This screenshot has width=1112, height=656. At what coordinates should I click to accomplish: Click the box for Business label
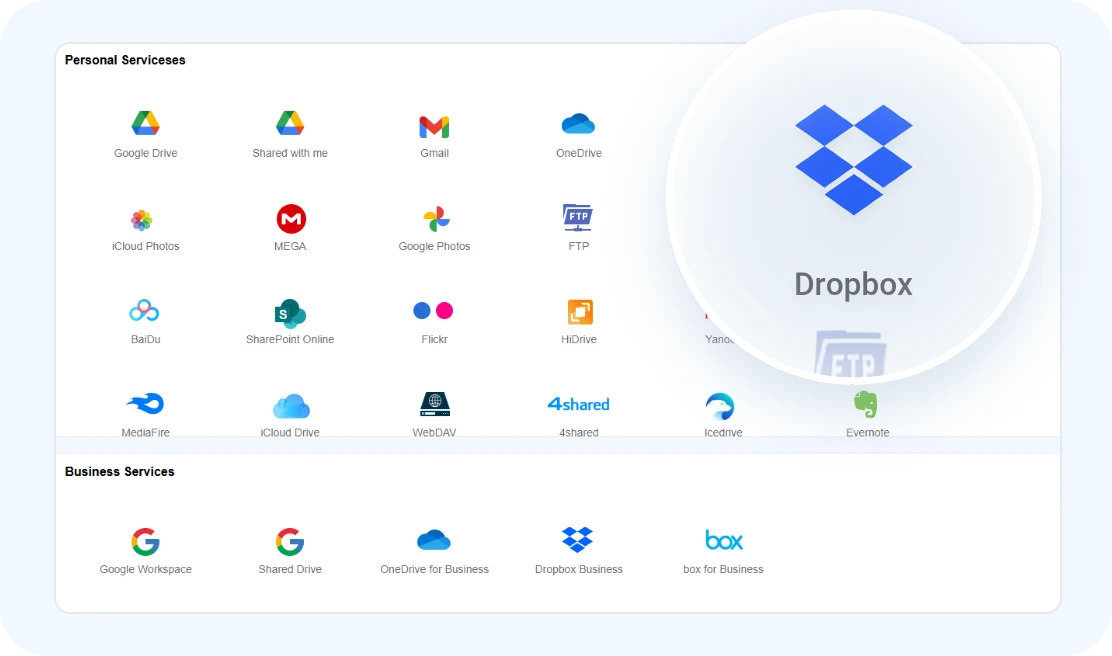pos(723,569)
